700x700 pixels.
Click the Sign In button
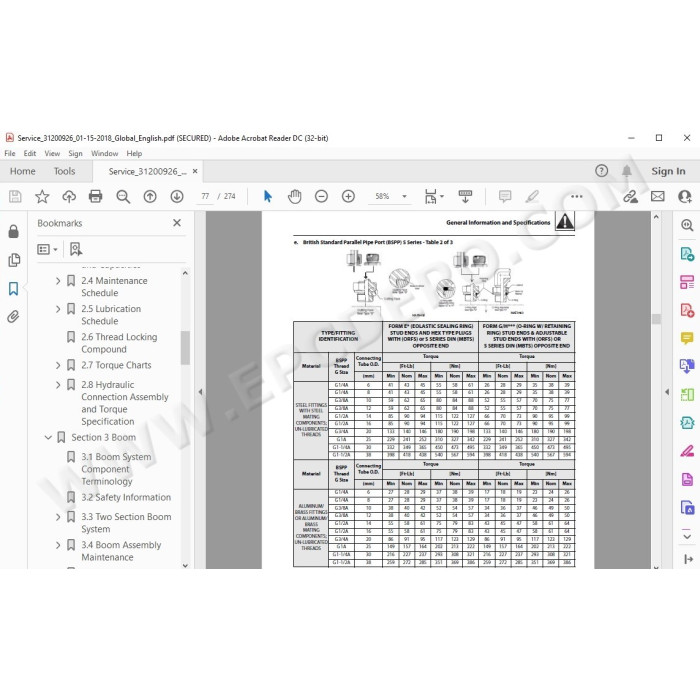[x=668, y=171]
